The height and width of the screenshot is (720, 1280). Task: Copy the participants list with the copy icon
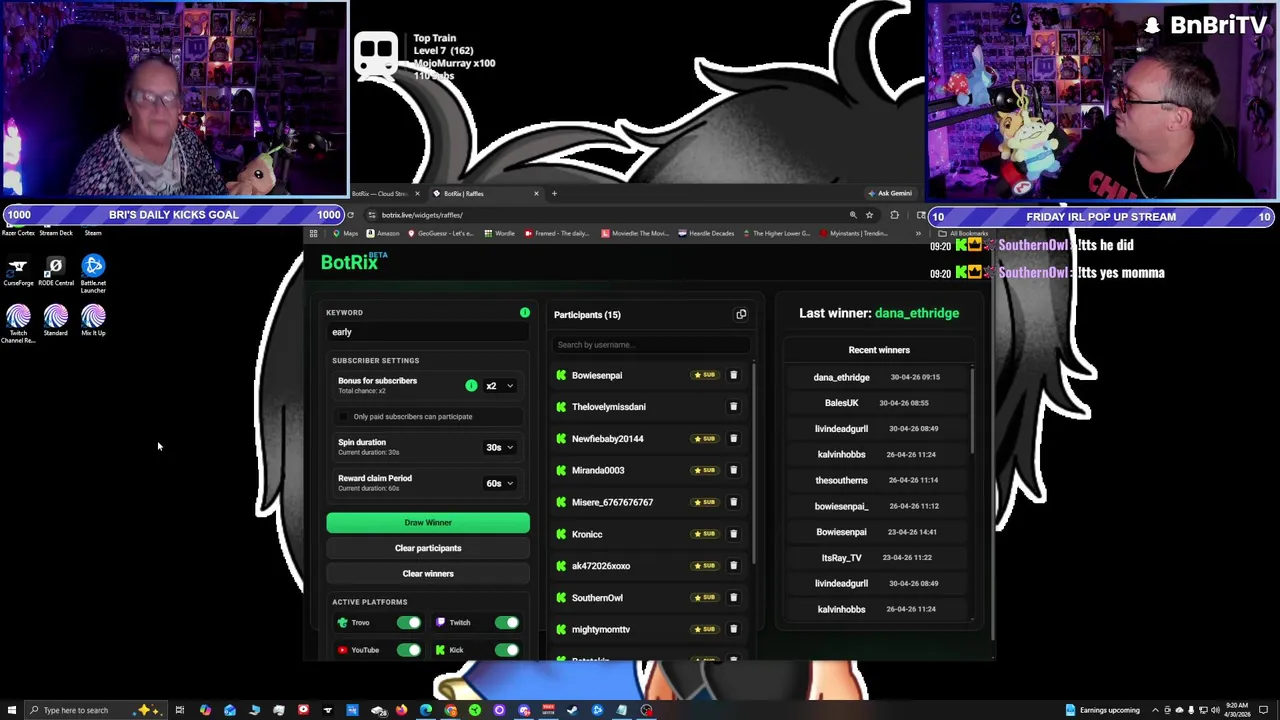point(741,314)
